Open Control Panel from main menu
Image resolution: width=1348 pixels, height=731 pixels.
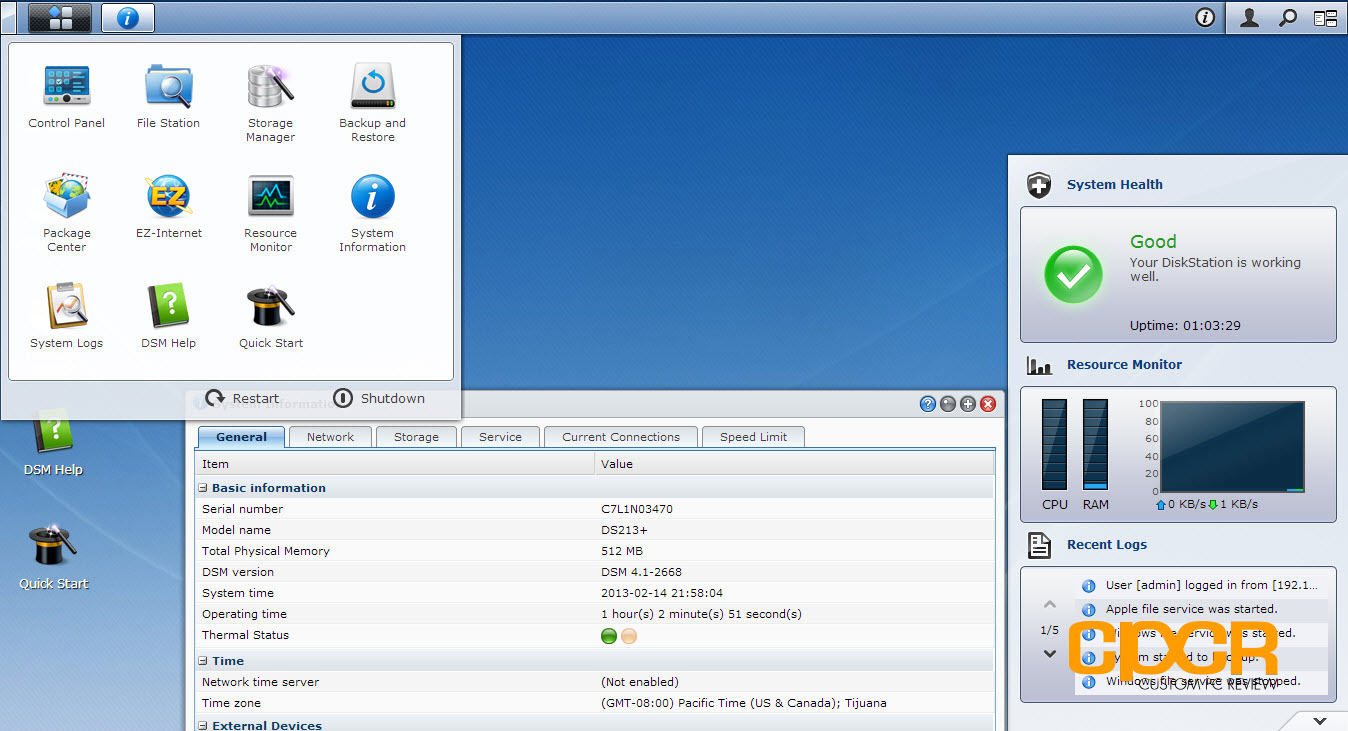[x=67, y=97]
